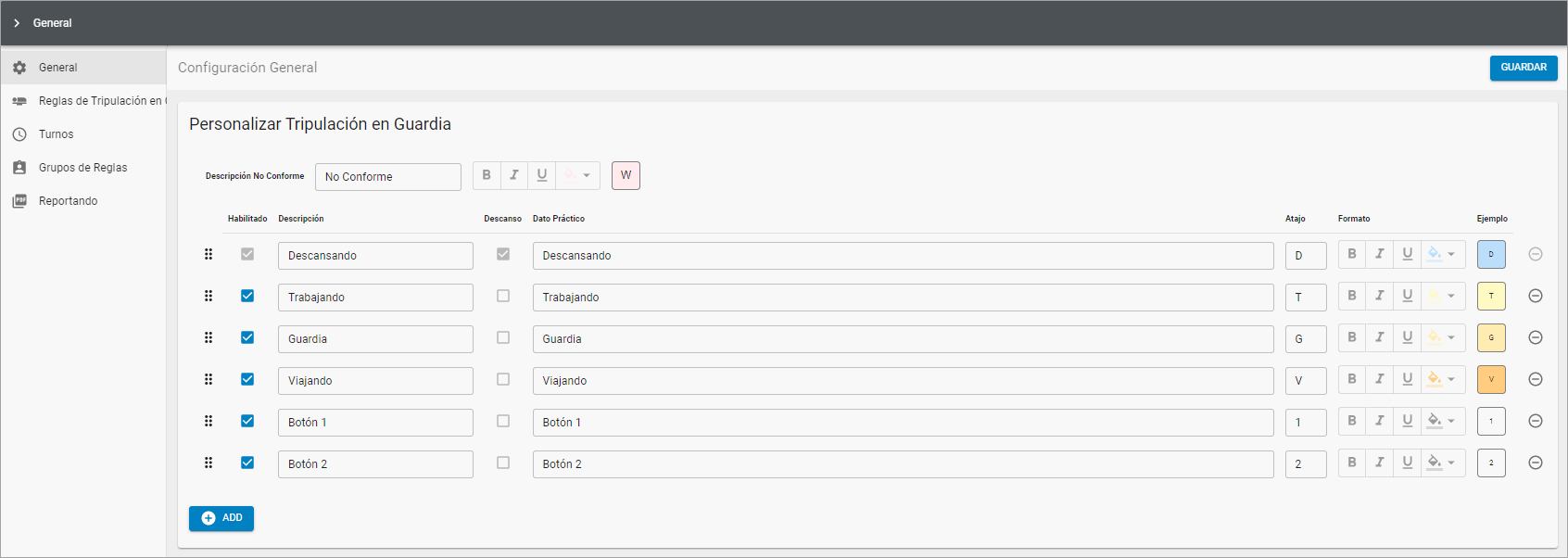Grab the drag handle of Botón 1 row
Viewport: 1568px width, 558px height.
209,421
